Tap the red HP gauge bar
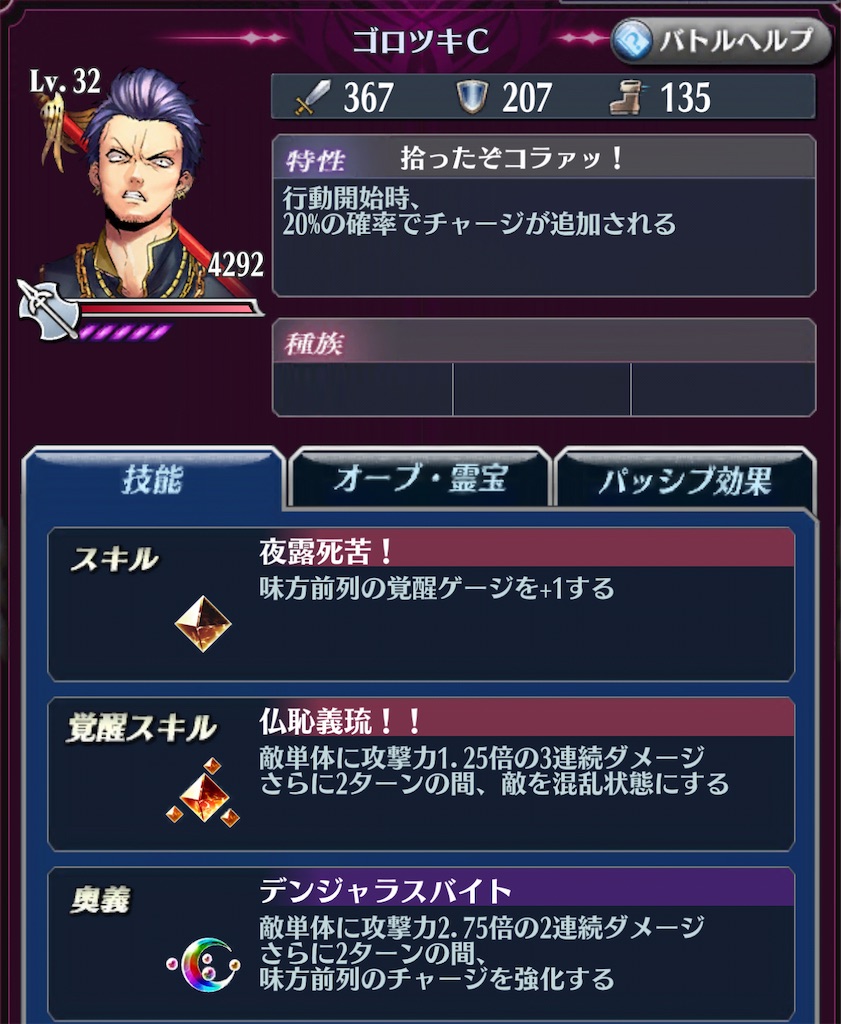The height and width of the screenshot is (1024, 841). tap(167, 308)
